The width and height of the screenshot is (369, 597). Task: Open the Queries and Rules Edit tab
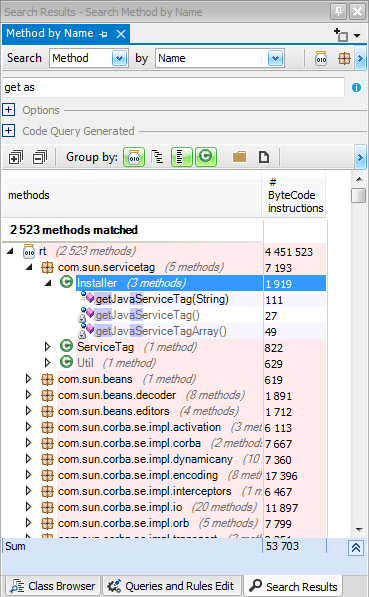[x=173, y=586]
